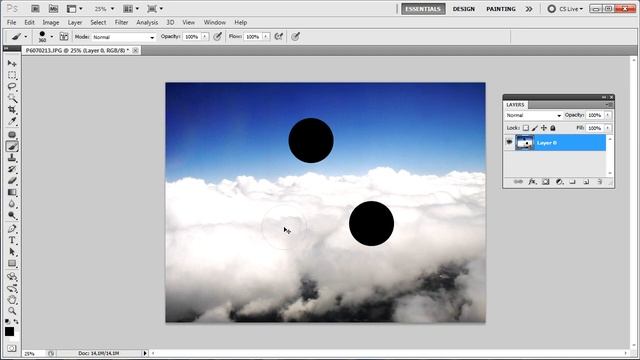Open the File menu
Viewport: 640px width, 360px height.
coord(11,22)
